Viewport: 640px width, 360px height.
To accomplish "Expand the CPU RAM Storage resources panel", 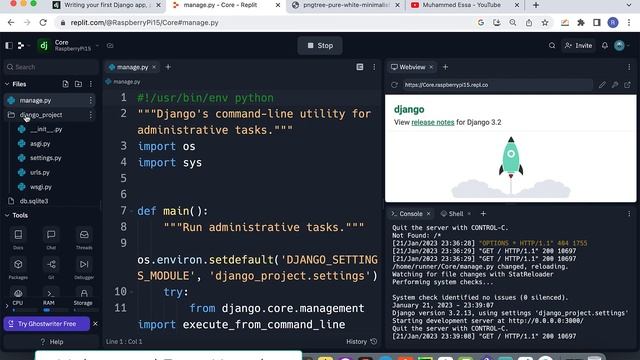I will (7, 305).
